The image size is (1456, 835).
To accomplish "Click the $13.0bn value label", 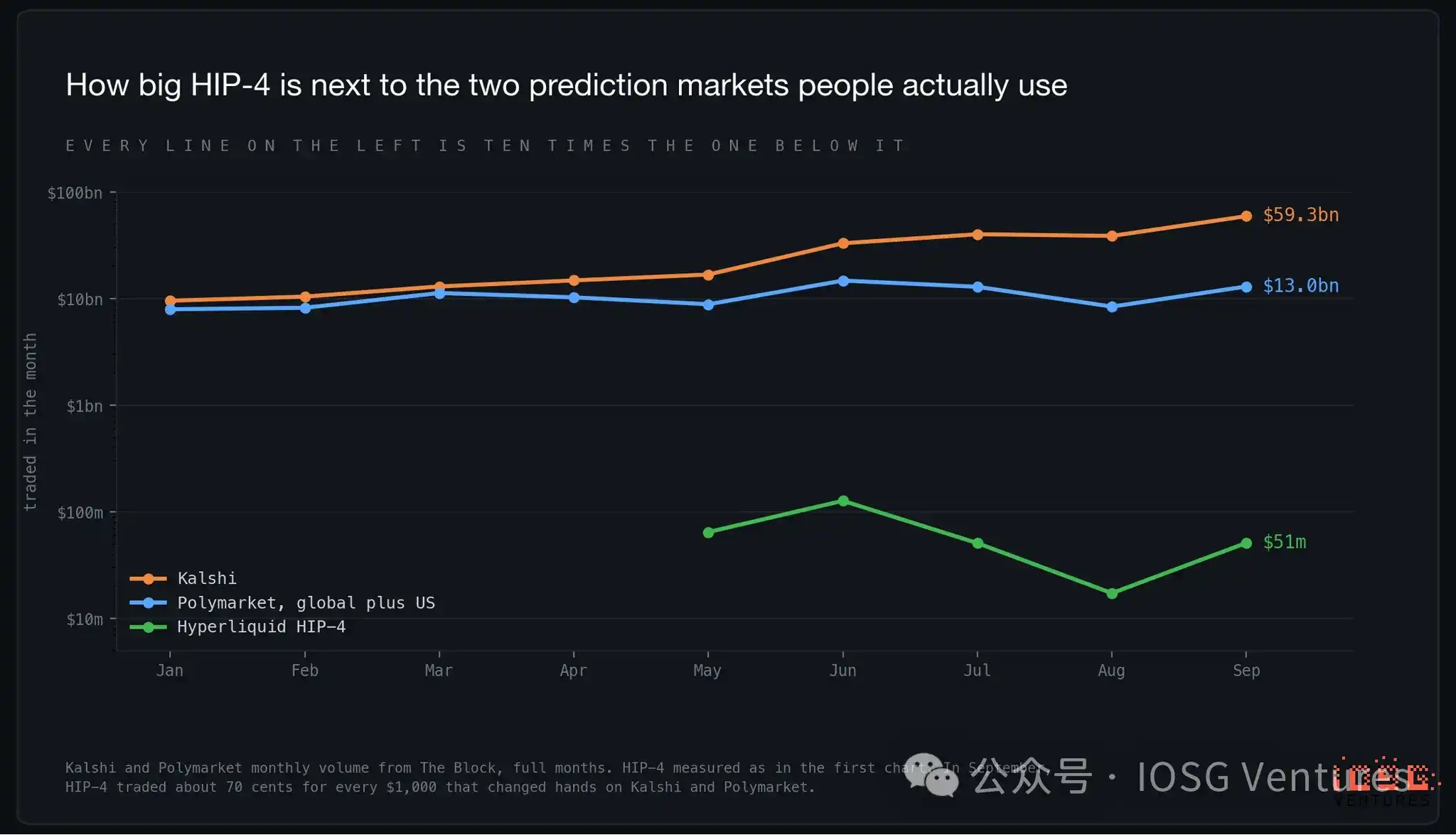I will [1300, 286].
